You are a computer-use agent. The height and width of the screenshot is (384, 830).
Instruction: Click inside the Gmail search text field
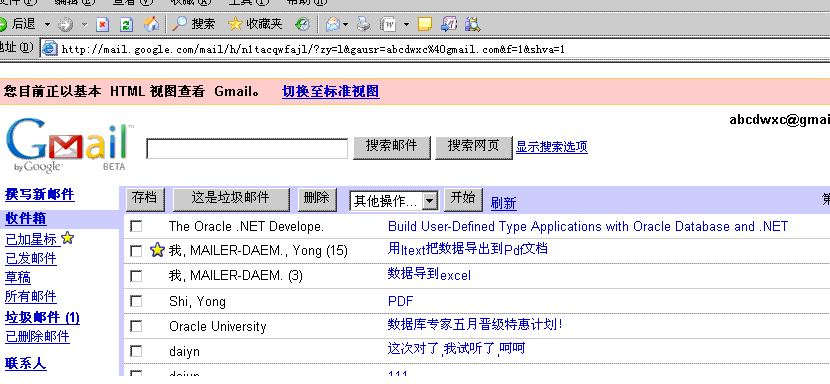pyautogui.click(x=247, y=148)
